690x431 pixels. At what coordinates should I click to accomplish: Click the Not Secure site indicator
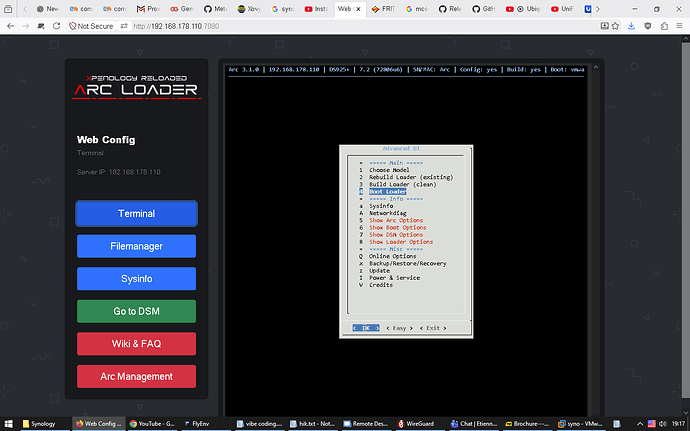pos(91,26)
